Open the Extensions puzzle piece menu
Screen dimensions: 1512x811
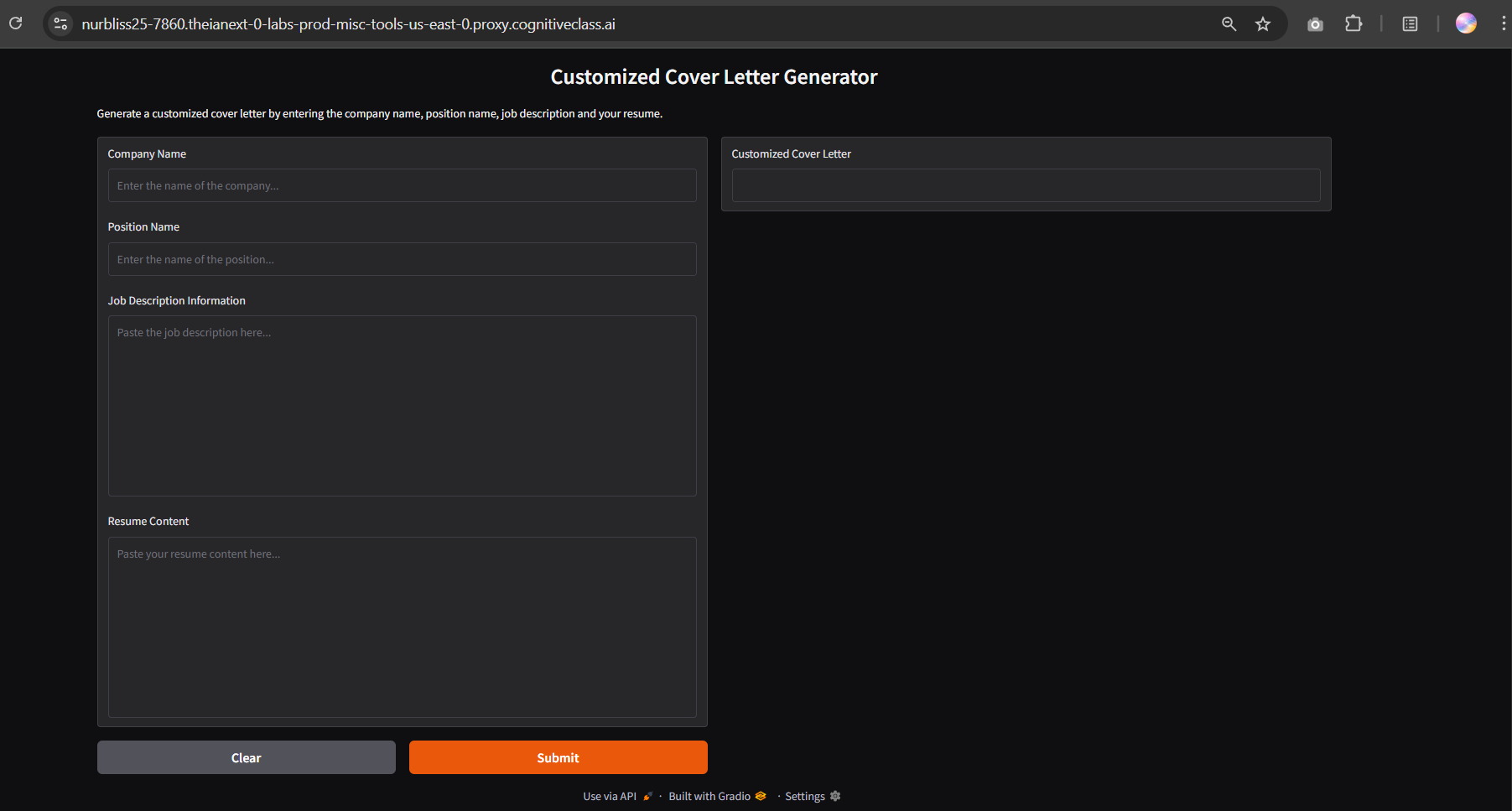point(1354,23)
